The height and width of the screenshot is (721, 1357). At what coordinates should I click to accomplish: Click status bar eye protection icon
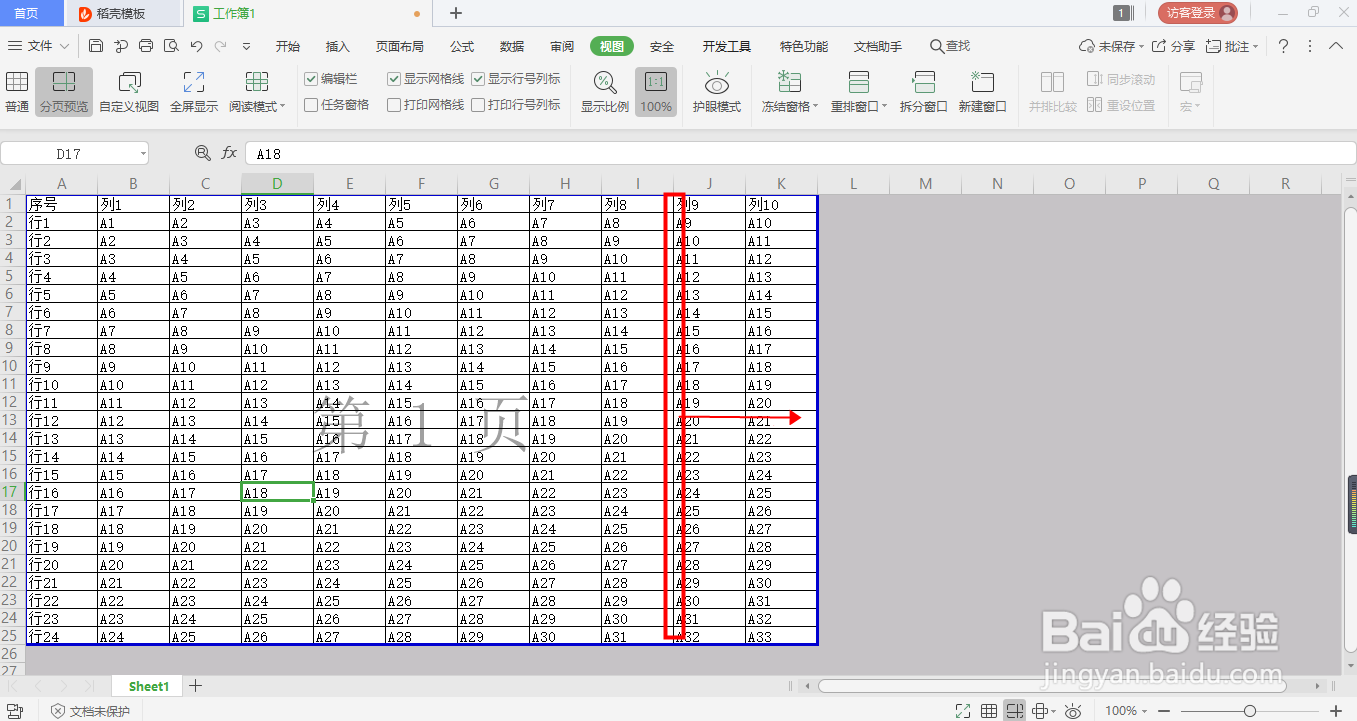[1073, 711]
